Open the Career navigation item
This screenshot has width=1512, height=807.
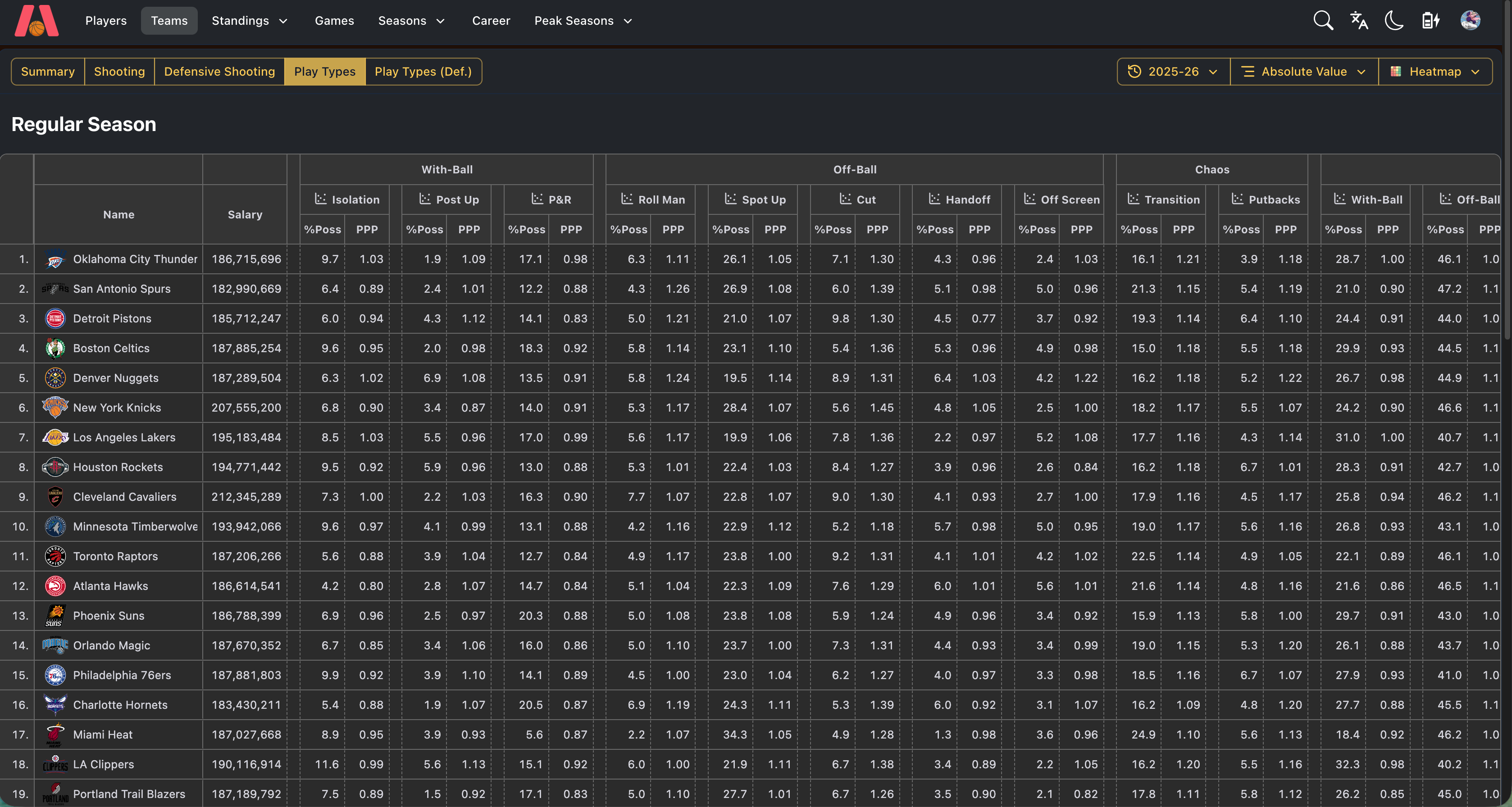tap(491, 21)
